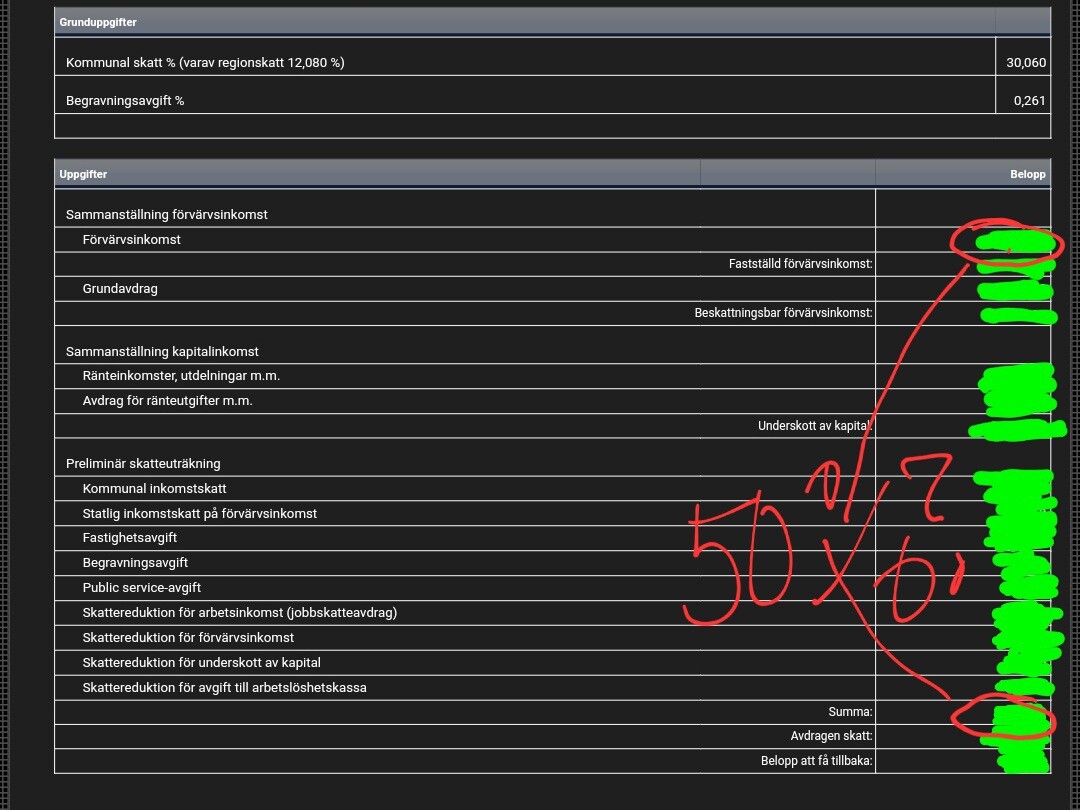The image size is (1080, 810).
Task: Click the Avdrag för ränteutgifter m.m. row
Action: 167,401
